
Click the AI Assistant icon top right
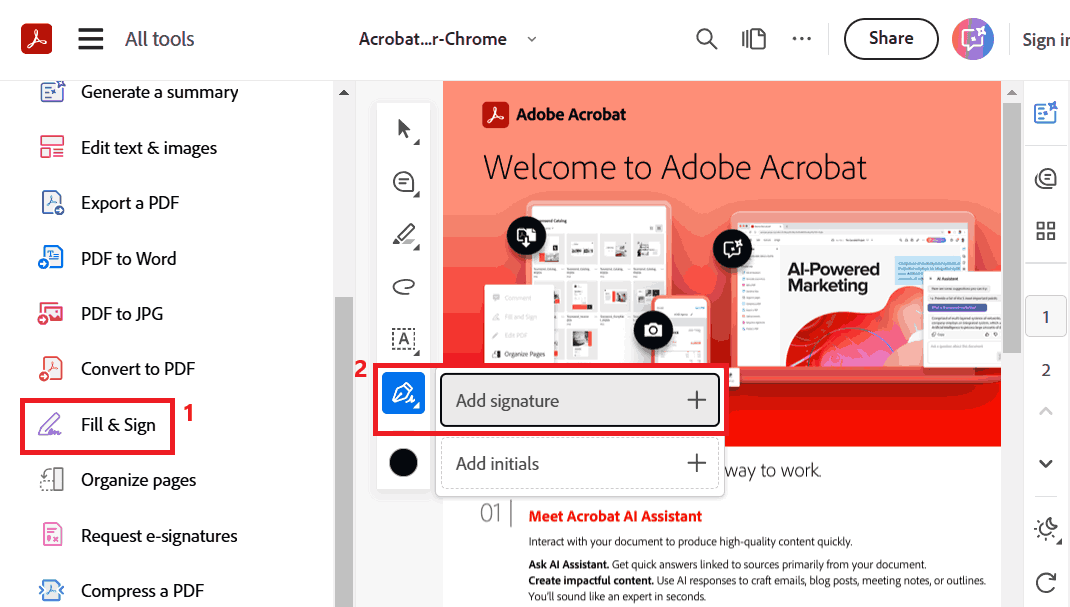coord(972,38)
